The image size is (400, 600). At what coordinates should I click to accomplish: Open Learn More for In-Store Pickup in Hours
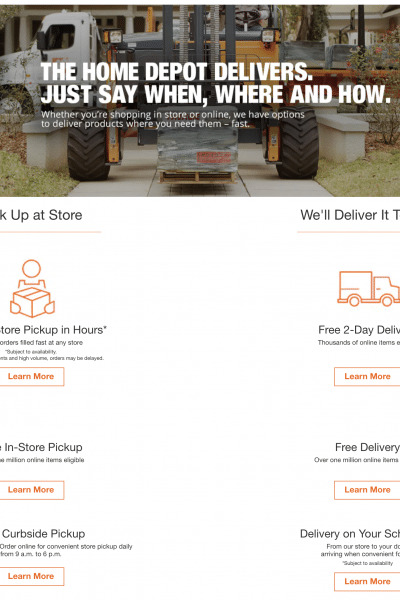click(x=31, y=377)
